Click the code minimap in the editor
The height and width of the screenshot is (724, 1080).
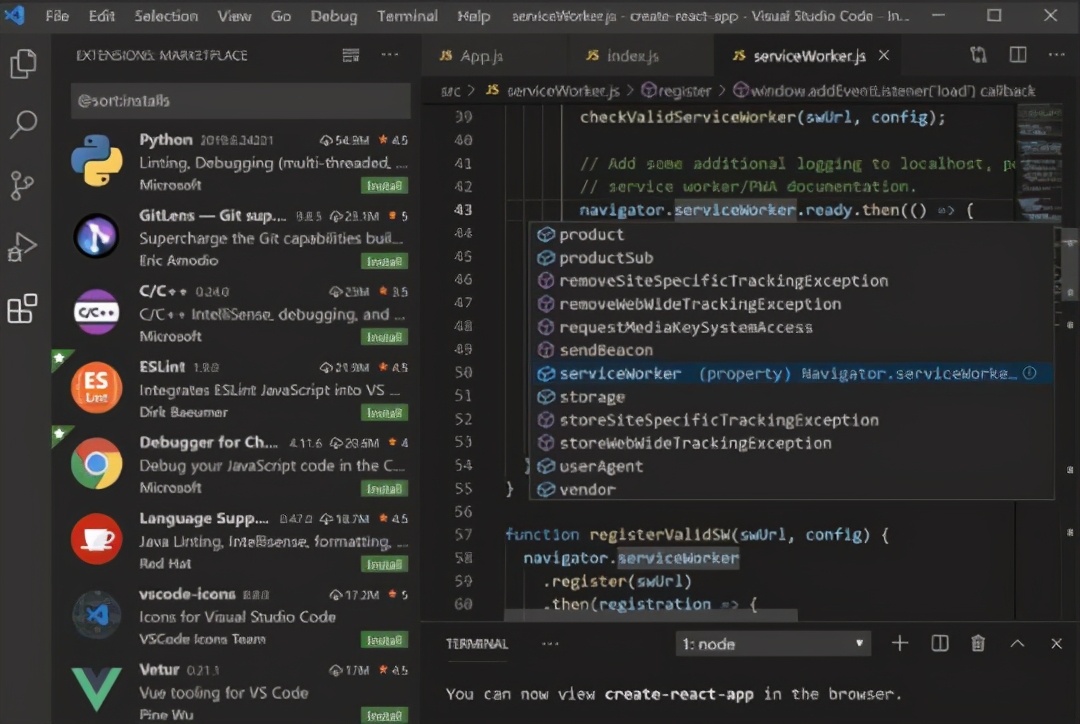pos(1039,164)
